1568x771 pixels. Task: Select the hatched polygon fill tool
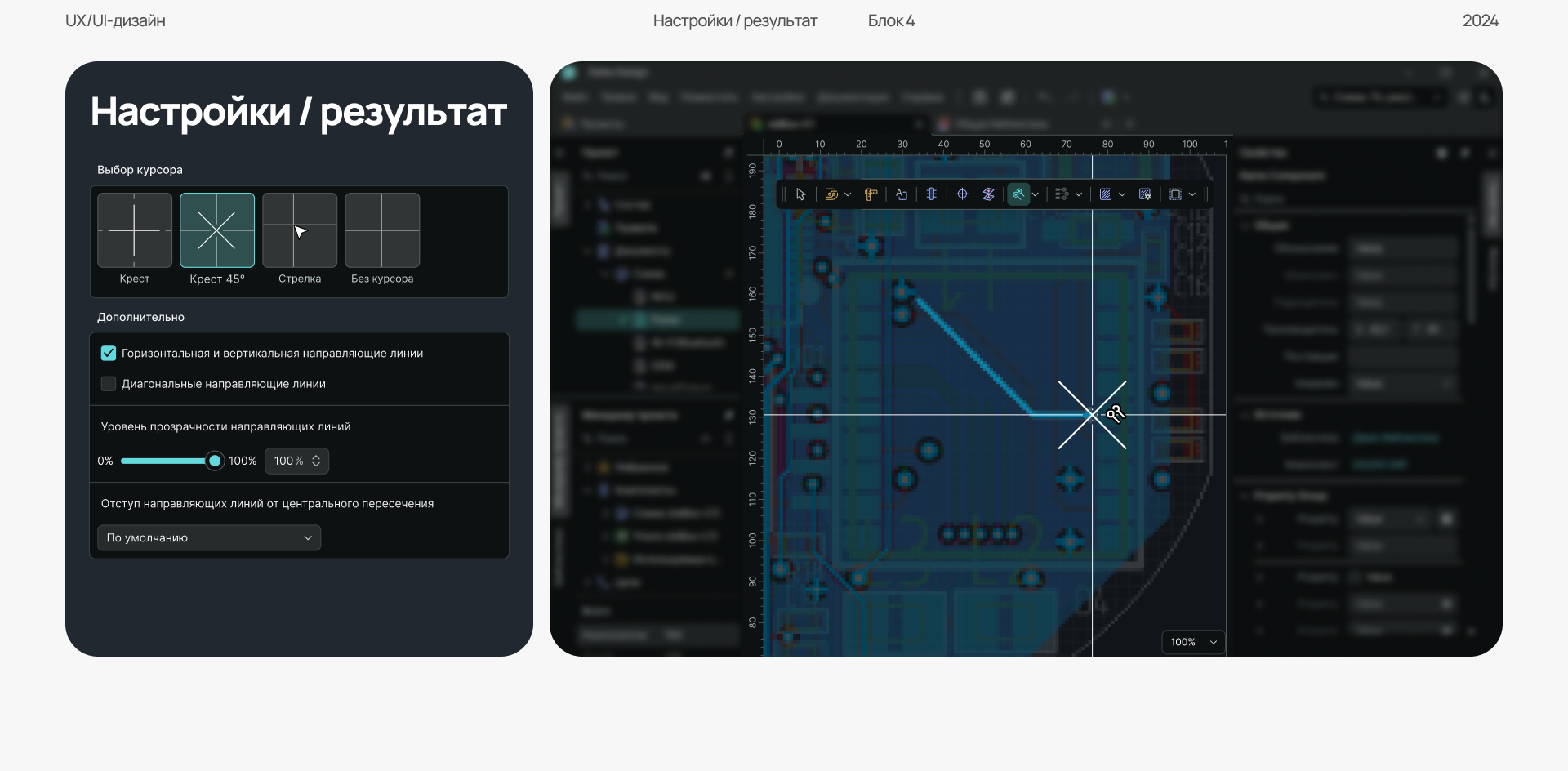(x=1106, y=194)
